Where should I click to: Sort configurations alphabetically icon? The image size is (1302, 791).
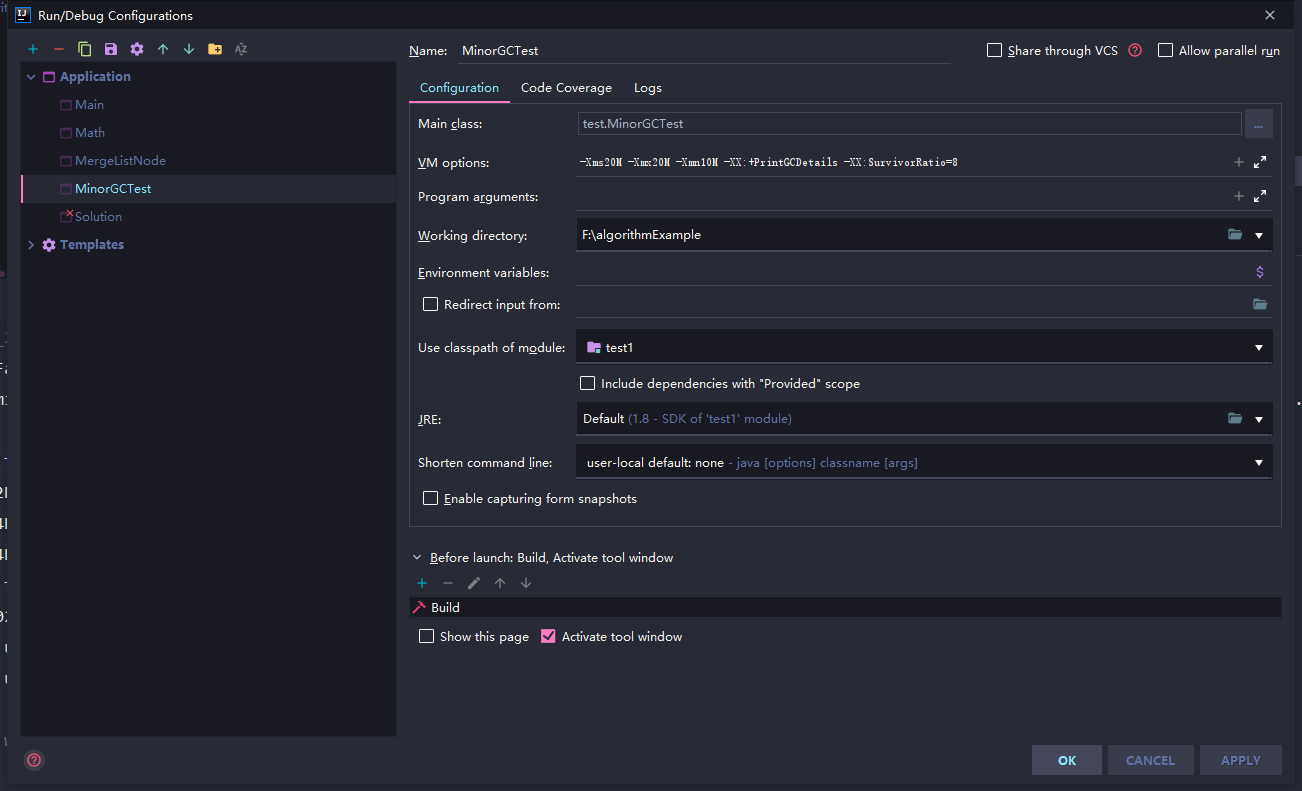(x=241, y=49)
